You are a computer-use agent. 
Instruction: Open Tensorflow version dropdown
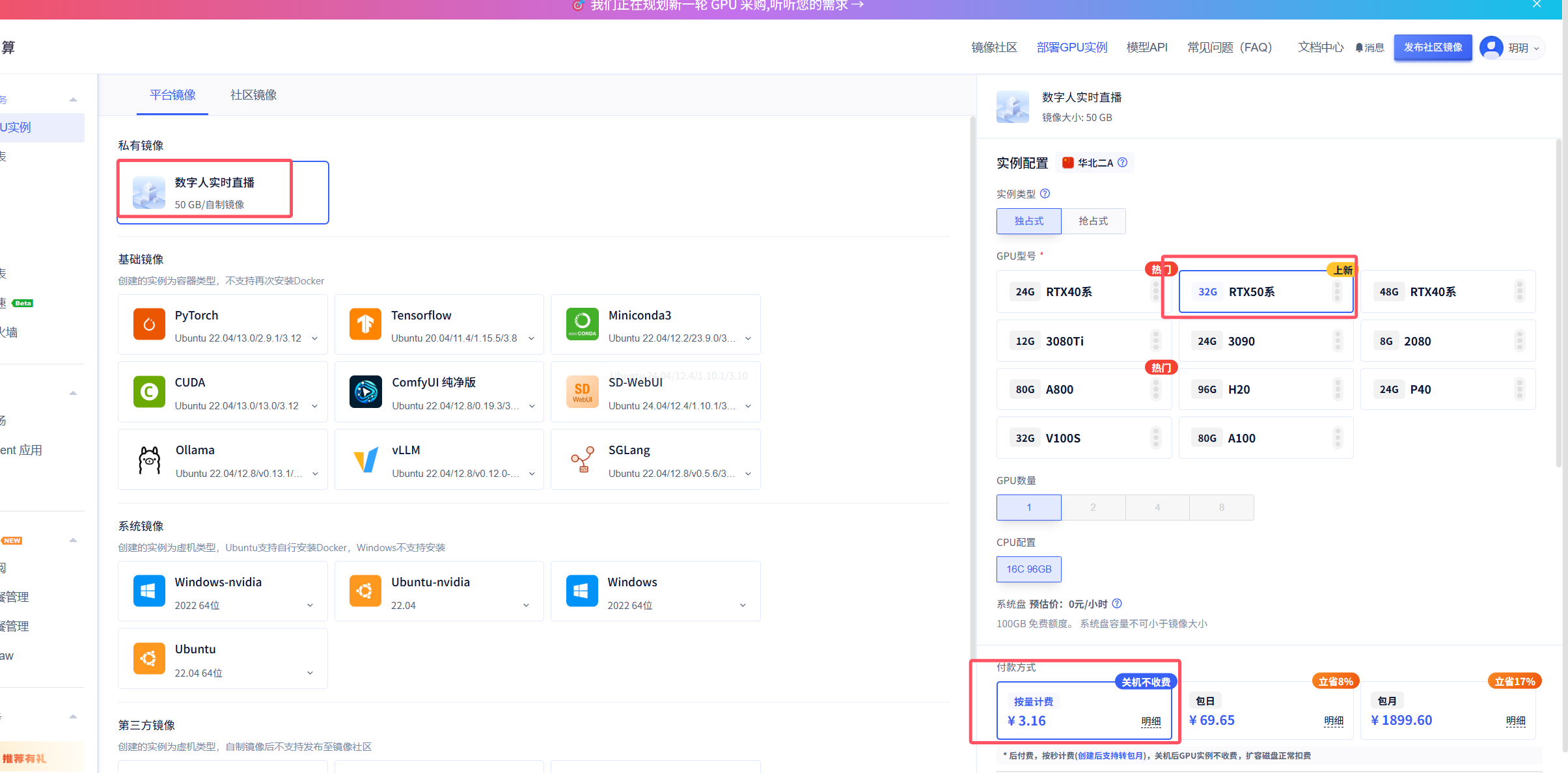[531, 338]
